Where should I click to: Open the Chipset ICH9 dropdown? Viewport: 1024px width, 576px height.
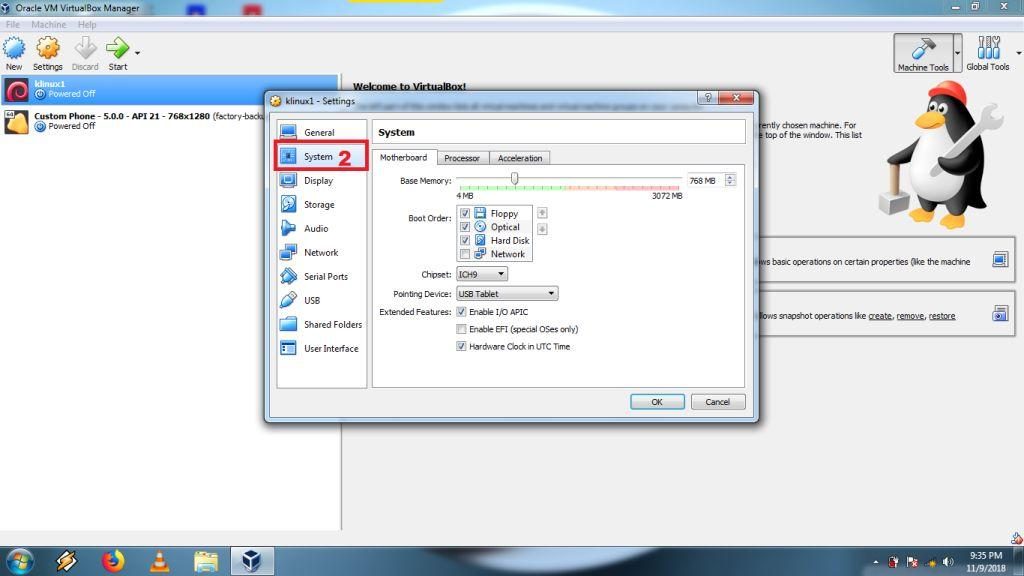(481, 274)
